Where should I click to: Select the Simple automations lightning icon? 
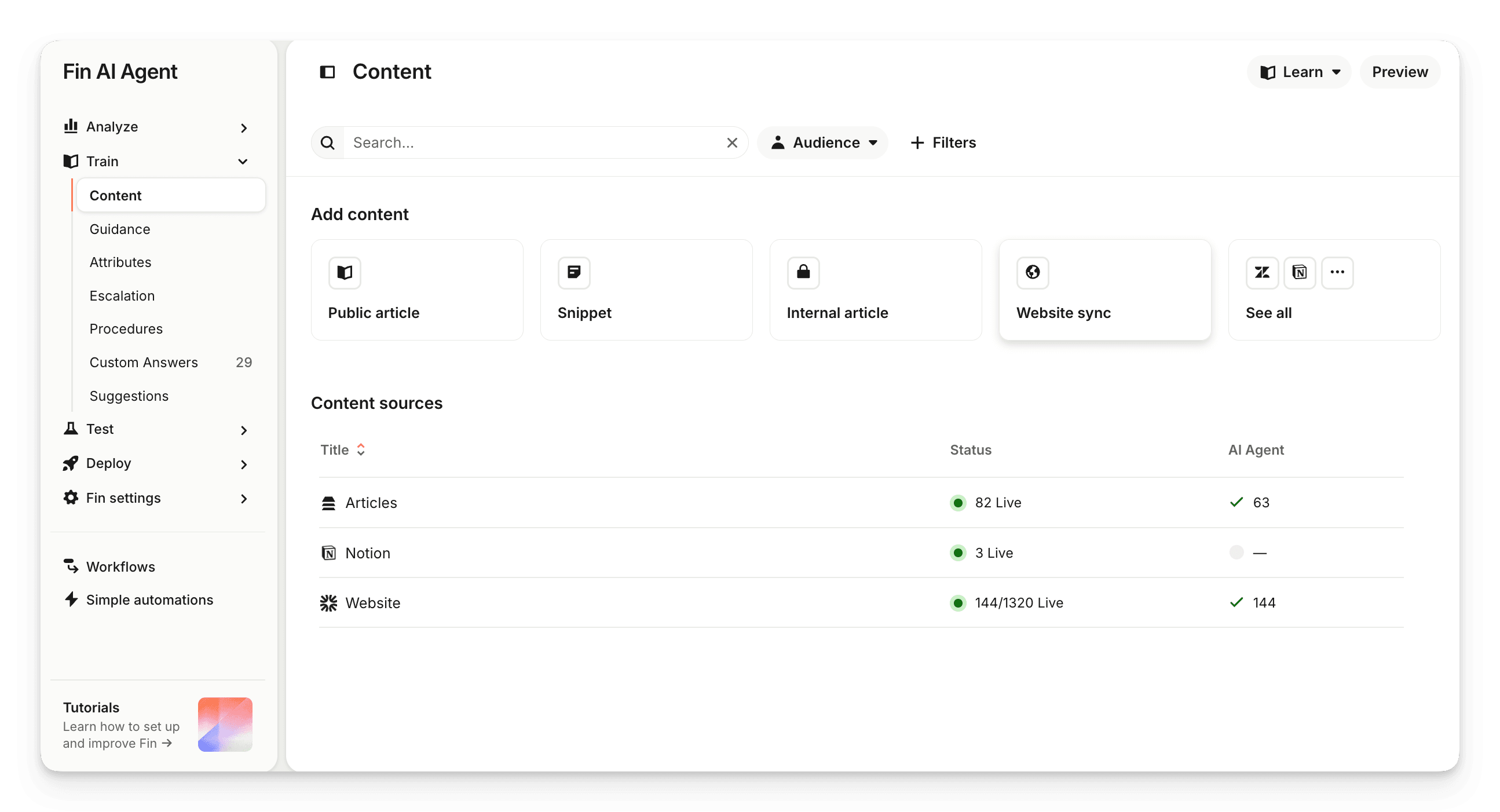click(71, 599)
